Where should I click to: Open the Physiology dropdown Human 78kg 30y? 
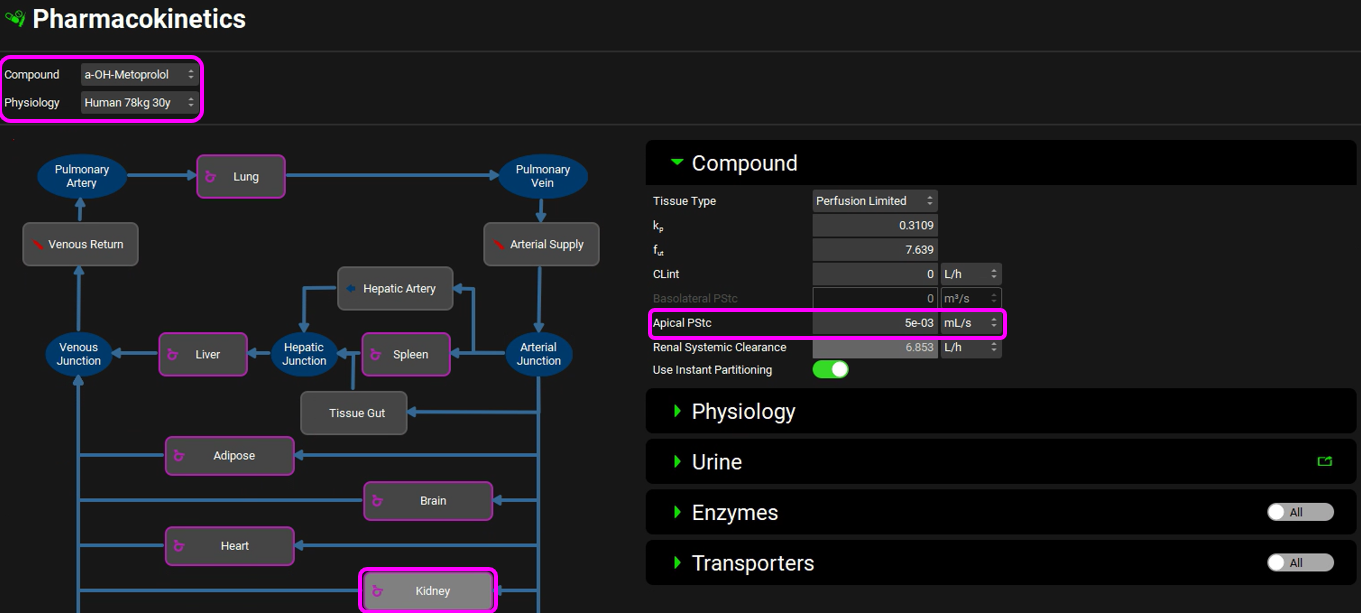pyautogui.click(x=139, y=103)
